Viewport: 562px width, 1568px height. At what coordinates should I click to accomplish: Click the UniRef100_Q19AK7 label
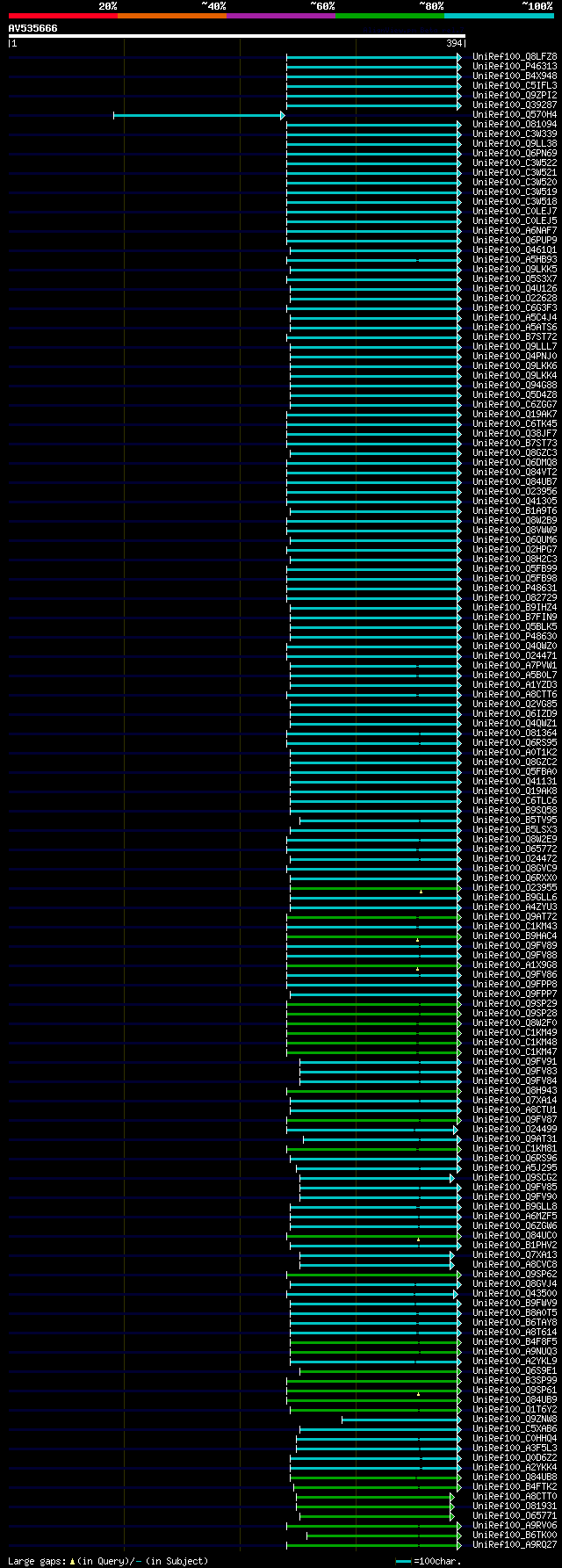(x=515, y=414)
